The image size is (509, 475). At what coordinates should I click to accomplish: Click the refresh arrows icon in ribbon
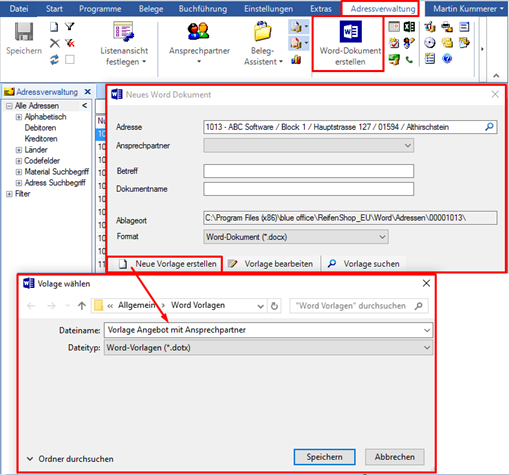click(54, 60)
